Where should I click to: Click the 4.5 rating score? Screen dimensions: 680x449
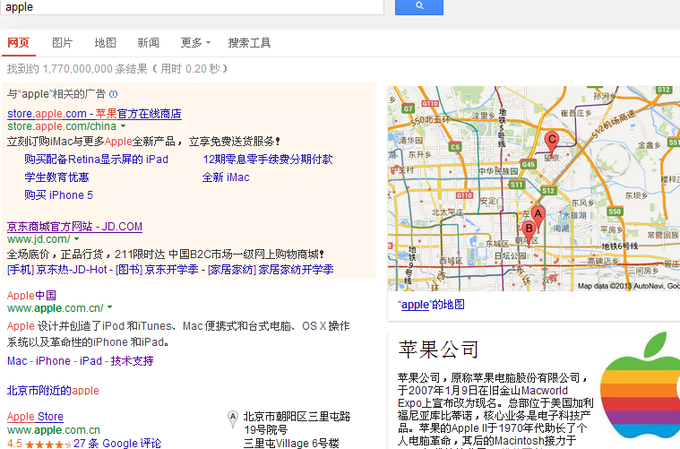coord(14,443)
